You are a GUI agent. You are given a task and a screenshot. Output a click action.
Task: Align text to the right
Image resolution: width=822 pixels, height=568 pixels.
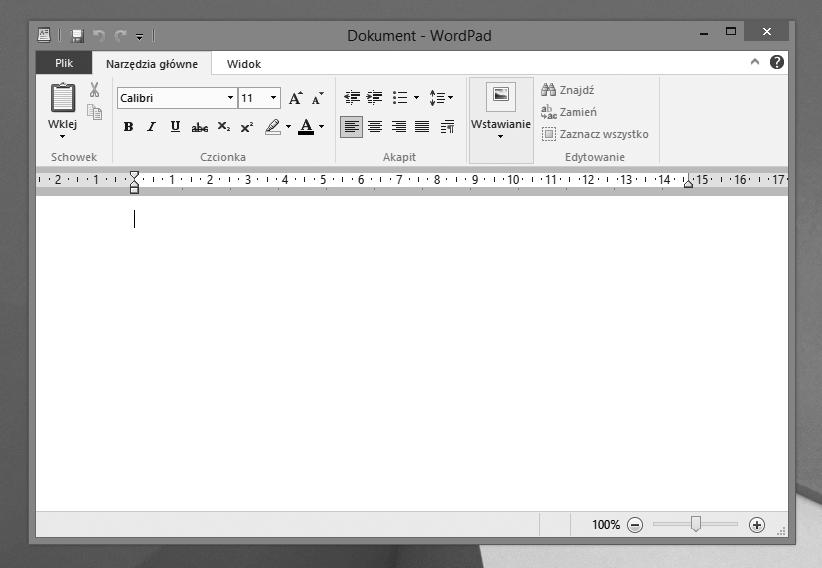(x=399, y=126)
